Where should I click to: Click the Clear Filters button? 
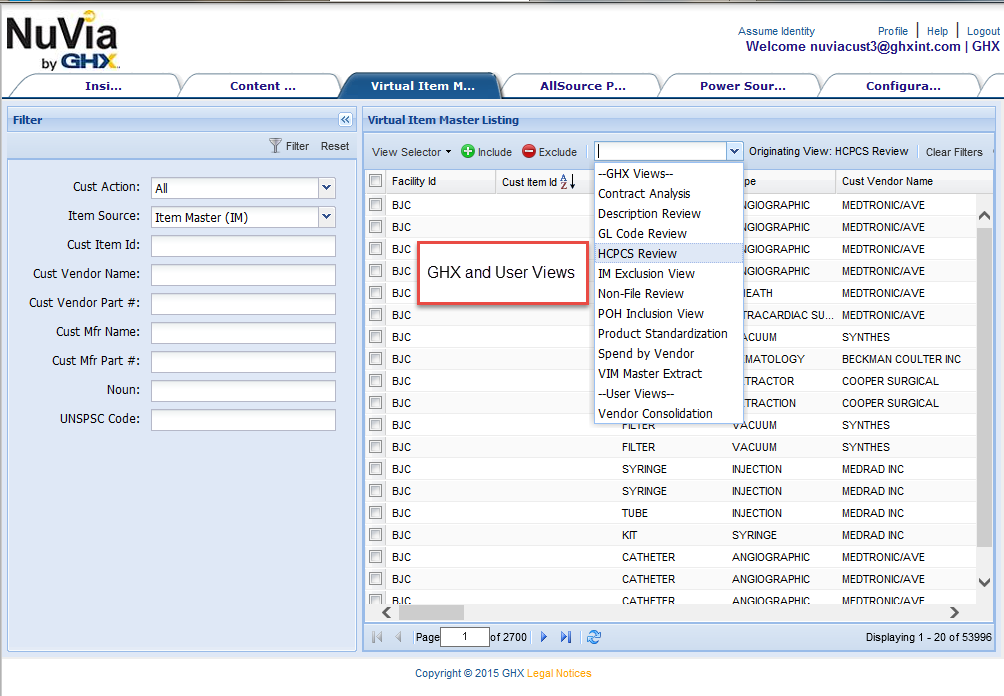pos(953,152)
